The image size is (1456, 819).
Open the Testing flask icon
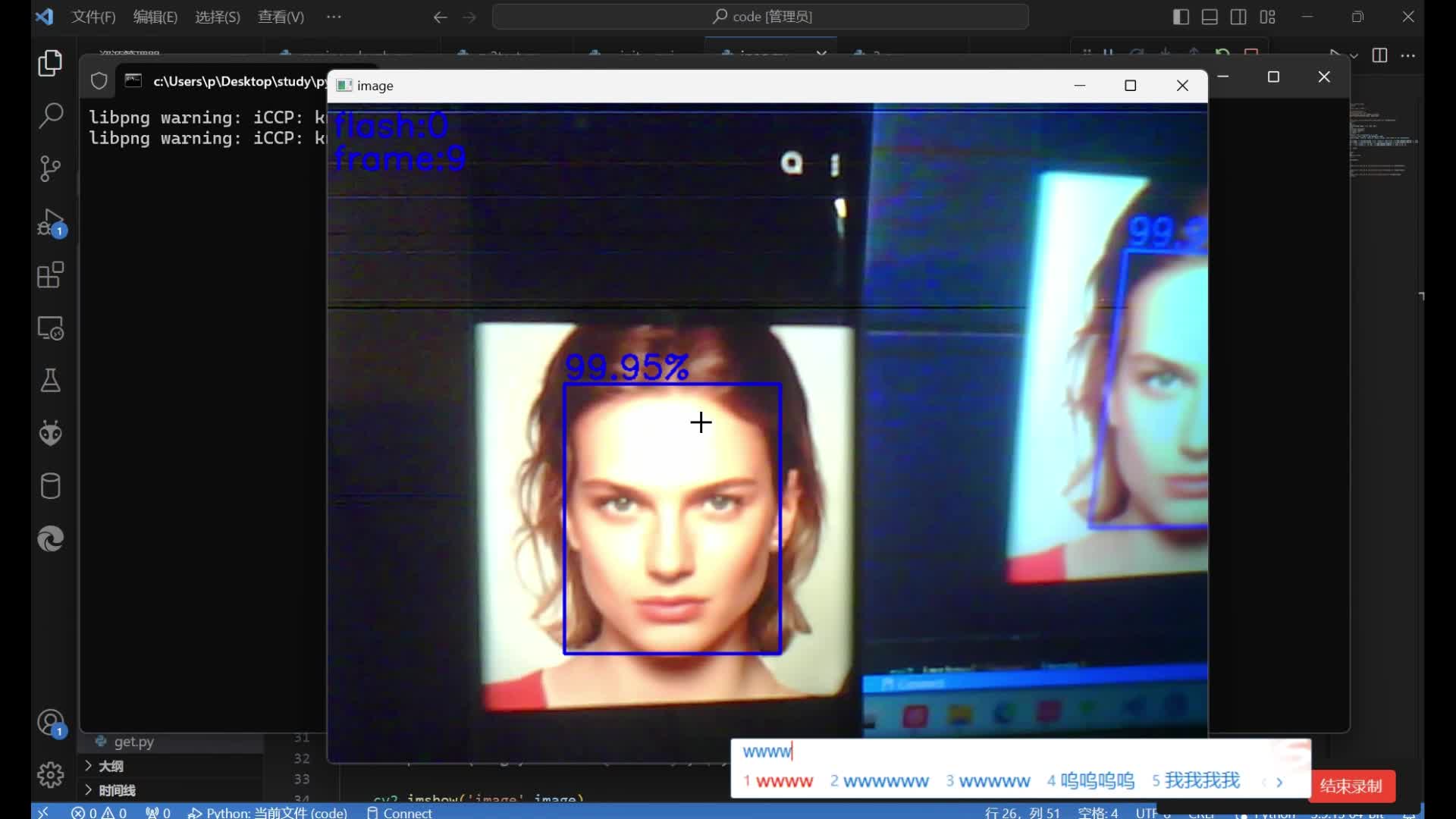pos(50,381)
